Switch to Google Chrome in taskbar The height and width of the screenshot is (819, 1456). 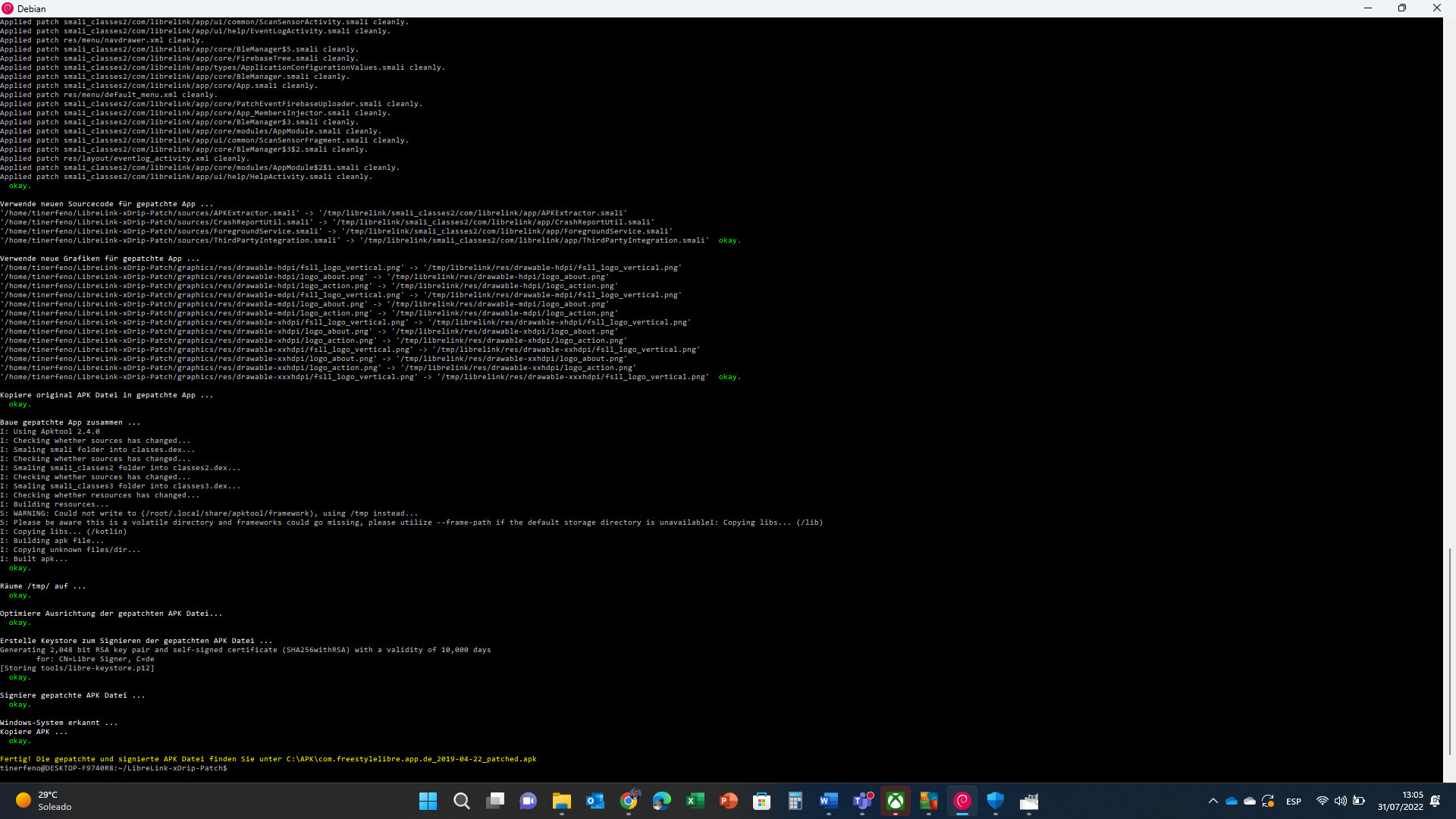point(629,801)
